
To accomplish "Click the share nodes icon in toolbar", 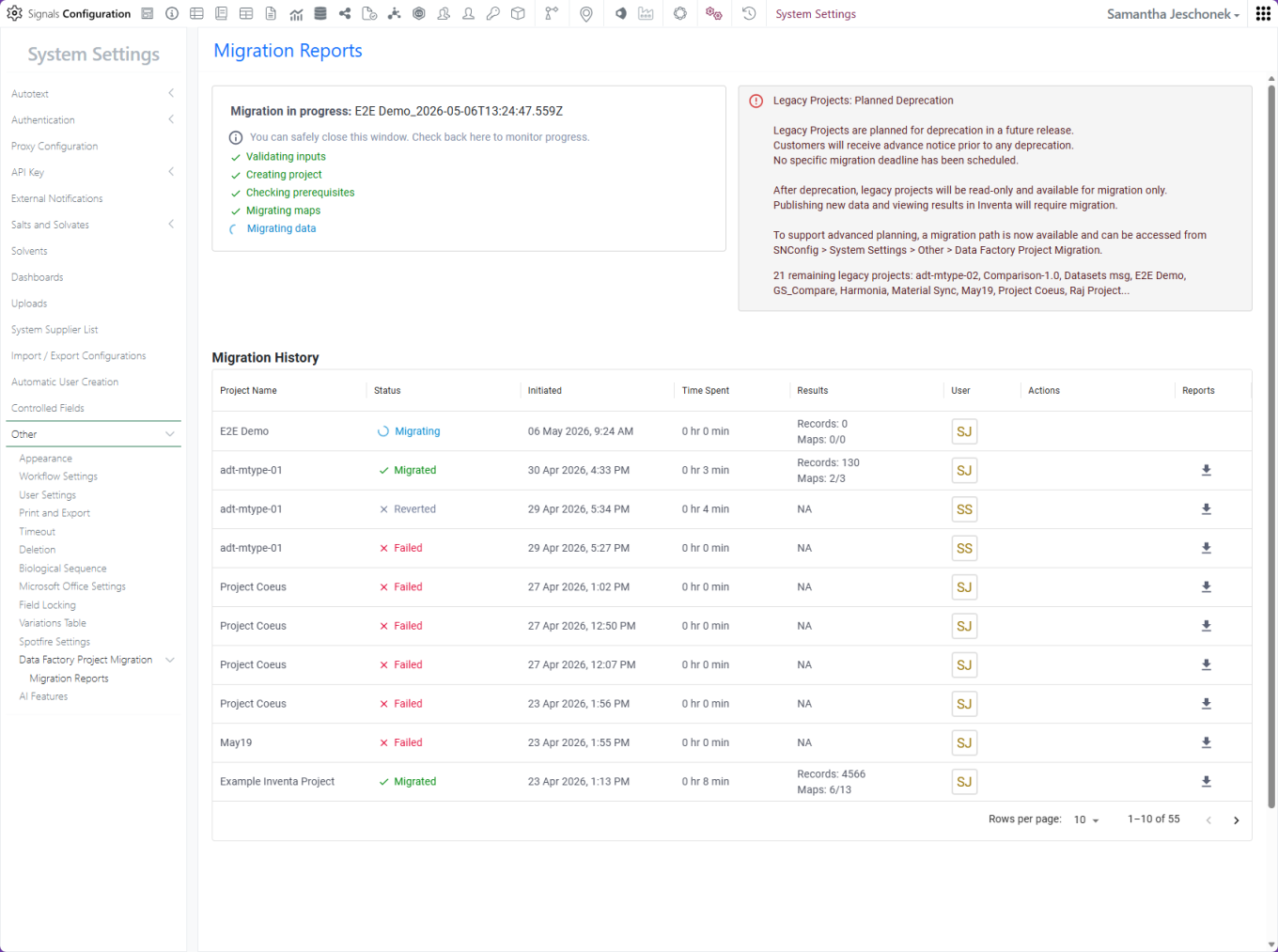I will (x=345, y=14).
